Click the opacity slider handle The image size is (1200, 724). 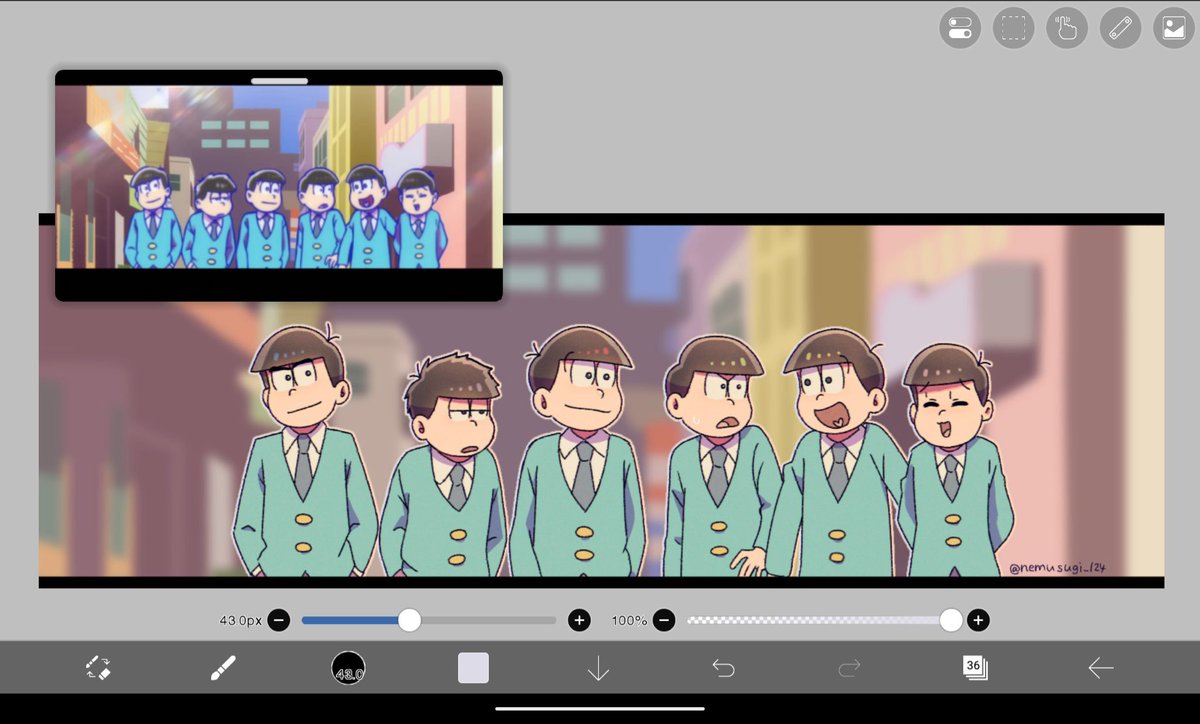[x=951, y=621]
